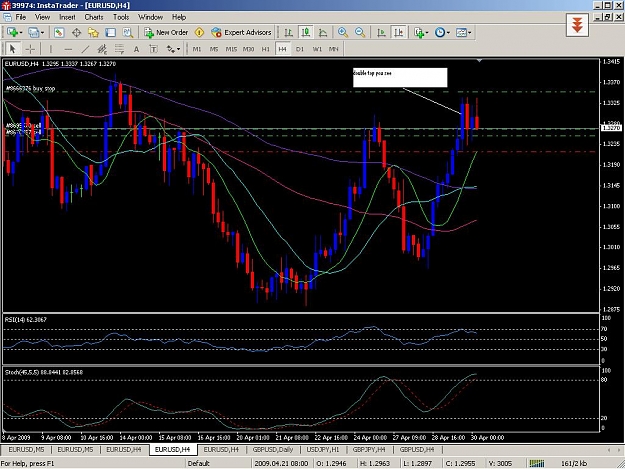Click the New Order button

point(166,32)
